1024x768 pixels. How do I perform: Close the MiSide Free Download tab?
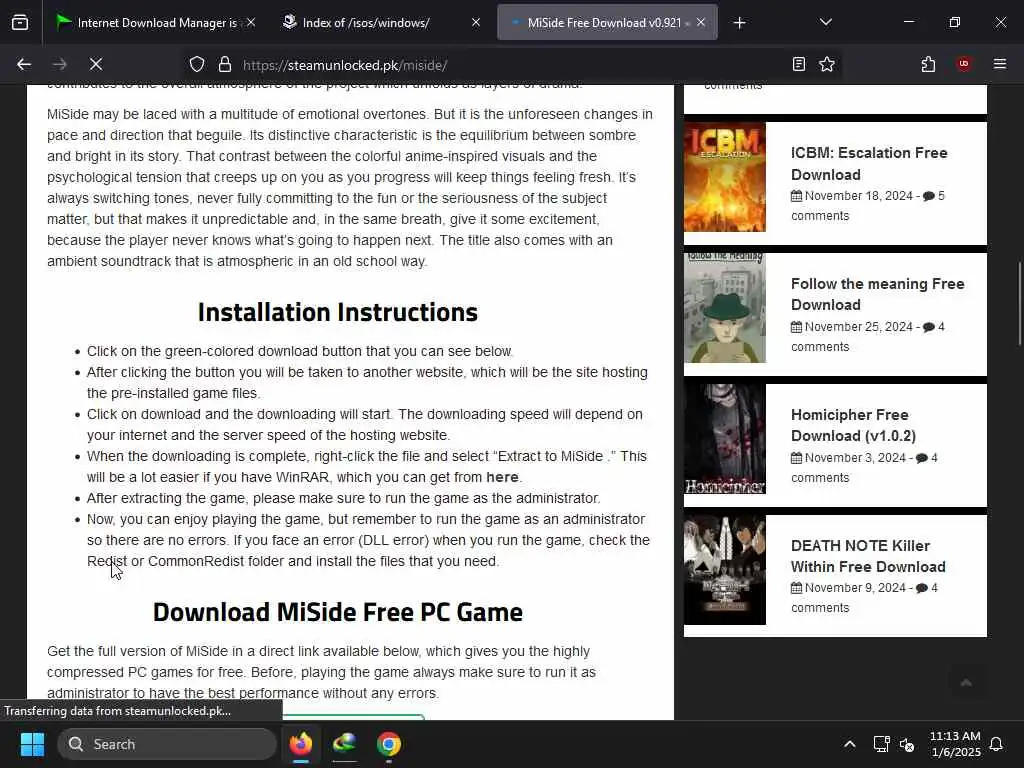pos(701,23)
